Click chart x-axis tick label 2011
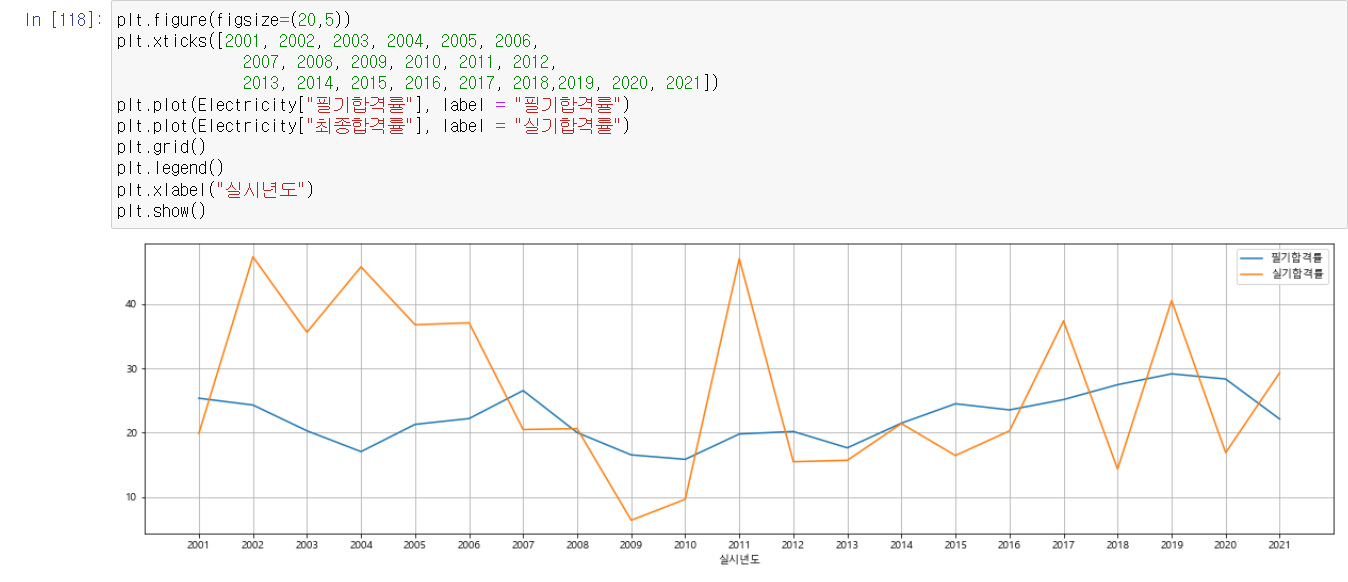The width and height of the screenshot is (1348, 582). (x=739, y=545)
